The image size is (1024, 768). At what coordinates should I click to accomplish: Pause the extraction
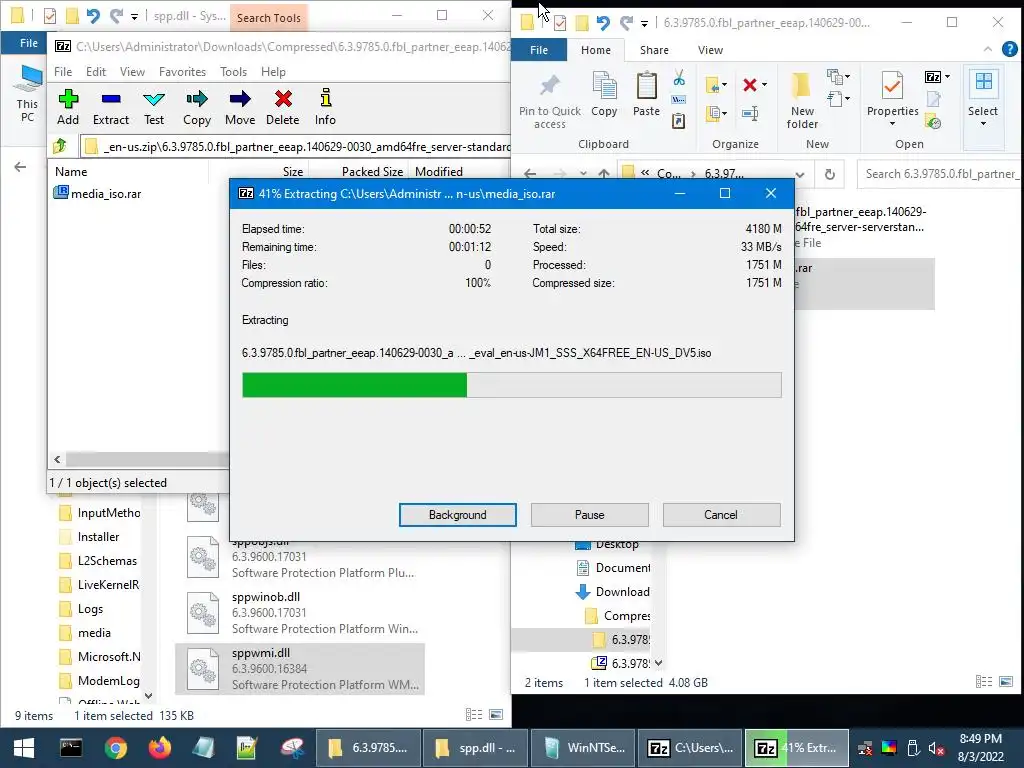[590, 515]
